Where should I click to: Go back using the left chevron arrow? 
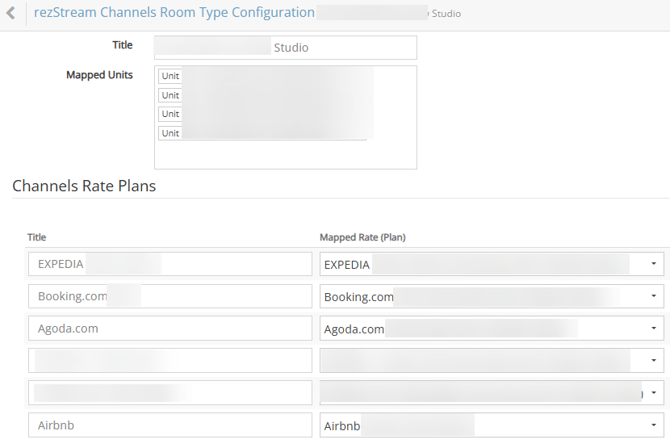11,13
